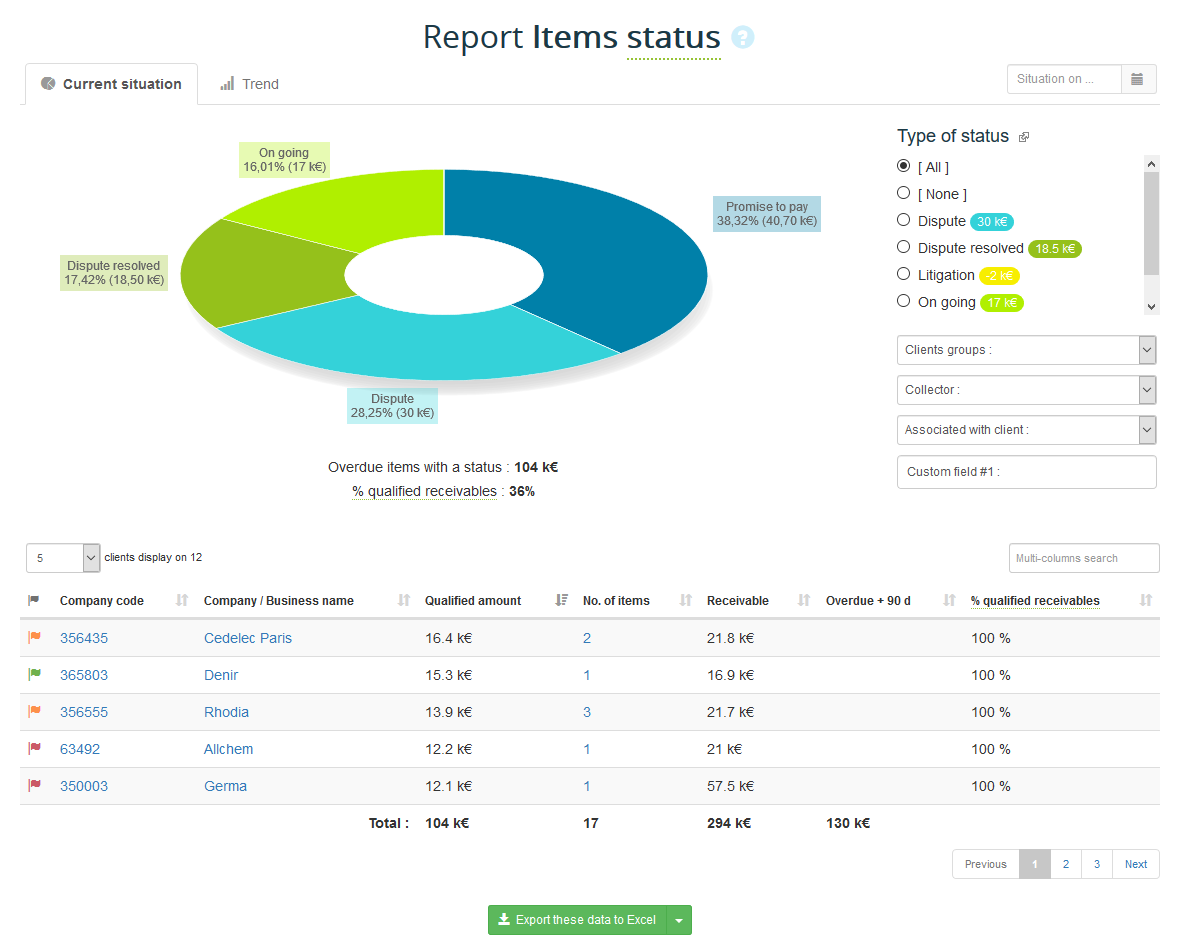Click the bar chart icon on Trend tab

(227, 83)
